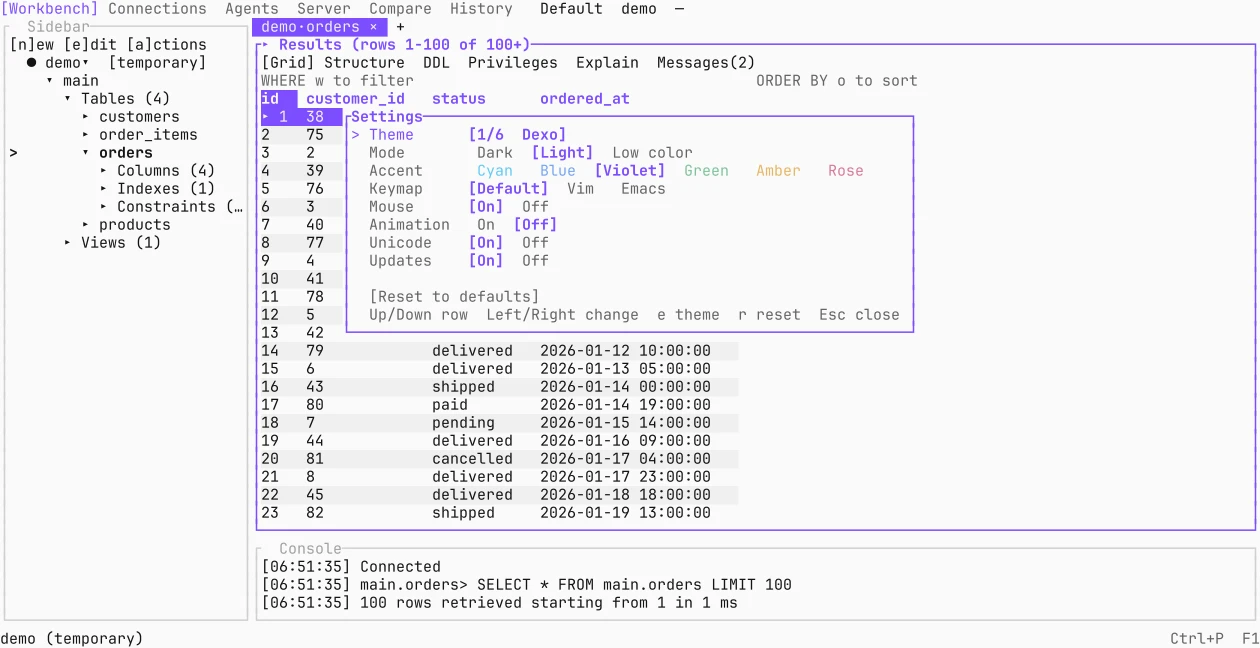Click the "demo (temporary)" status bar text
The image size is (1260, 648).
tap(72, 639)
